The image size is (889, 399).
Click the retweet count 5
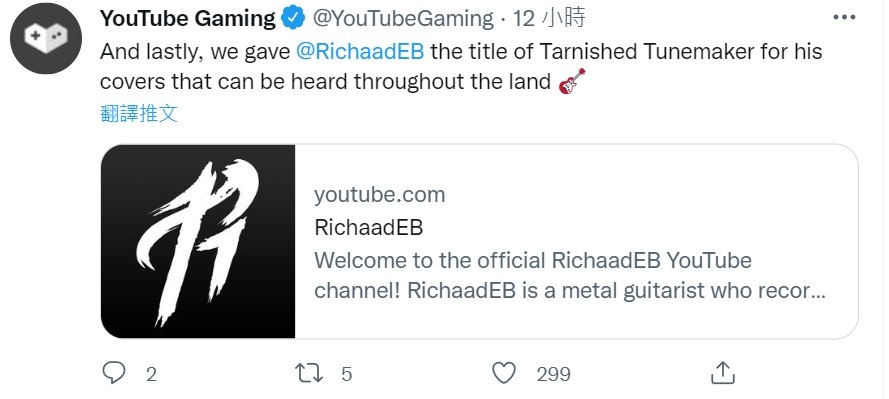pyautogui.click(x=346, y=374)
